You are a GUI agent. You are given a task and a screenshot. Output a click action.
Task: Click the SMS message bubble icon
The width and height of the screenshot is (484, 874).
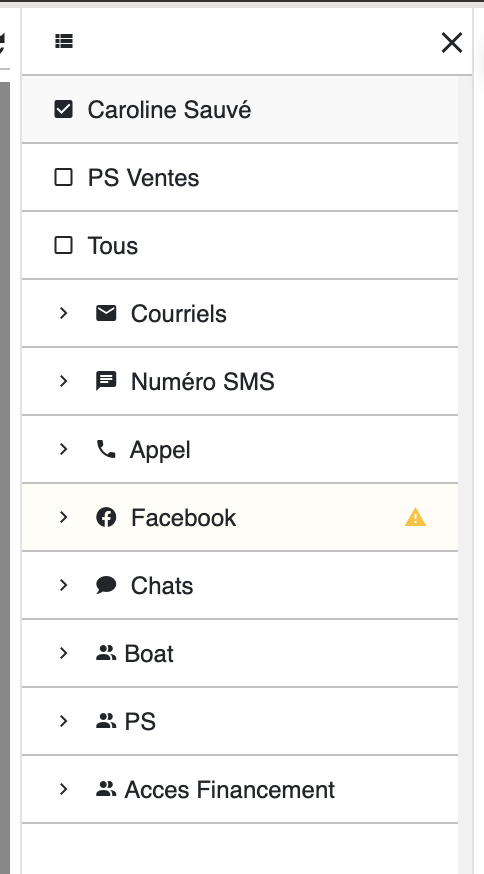coord(106,381)
